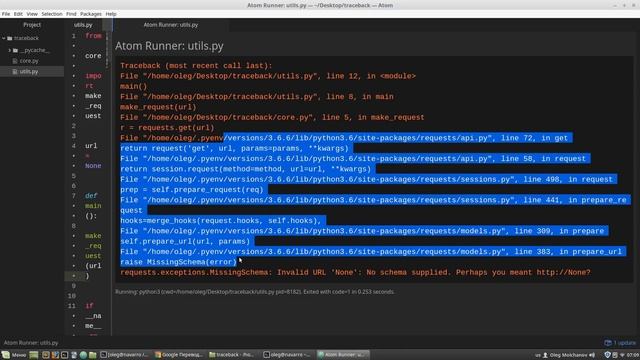Click the traceback root folder icon
Image resolution: width=640 pixels, height=360 pixels.
[10, 38]
